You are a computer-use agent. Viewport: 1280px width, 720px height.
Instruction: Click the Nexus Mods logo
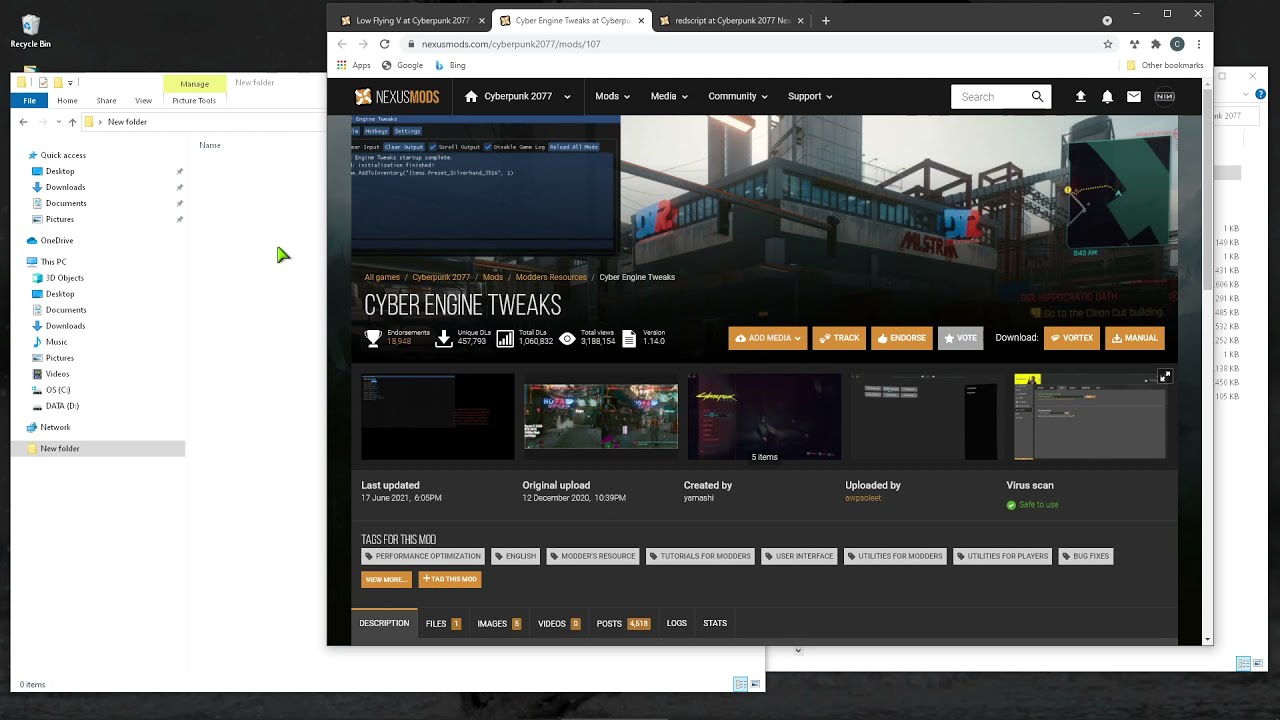pyautogui.click(x=397, y=97)
